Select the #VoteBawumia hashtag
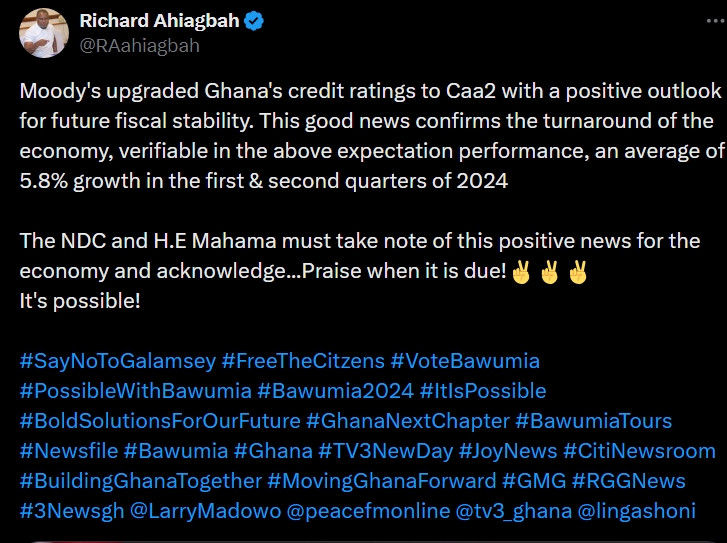Image resolution: width=727 pixels, height=543 pixels. (x=465, y=360)
